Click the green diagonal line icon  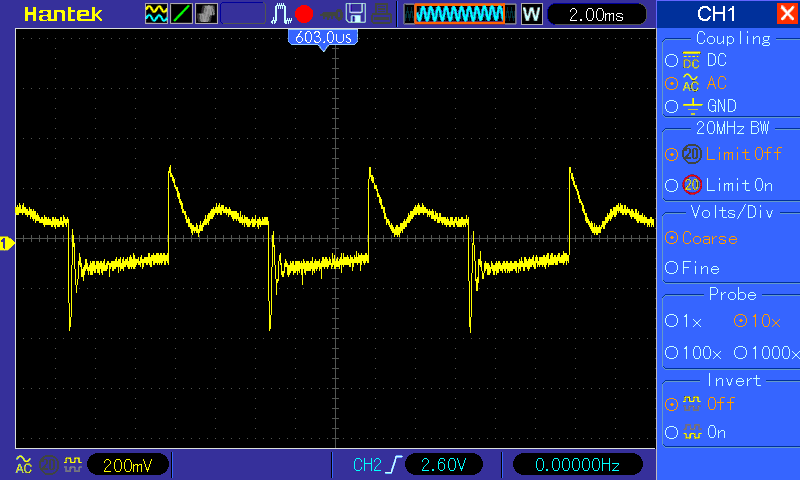pyautogui.click(x=181, y=14)
